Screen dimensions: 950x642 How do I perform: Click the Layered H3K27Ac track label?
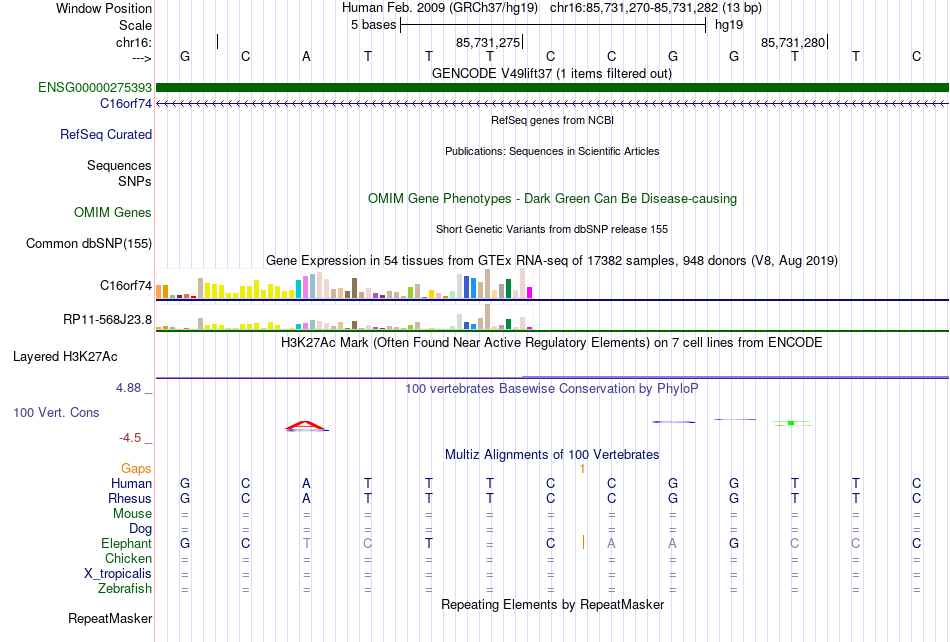tap(65, 357)
